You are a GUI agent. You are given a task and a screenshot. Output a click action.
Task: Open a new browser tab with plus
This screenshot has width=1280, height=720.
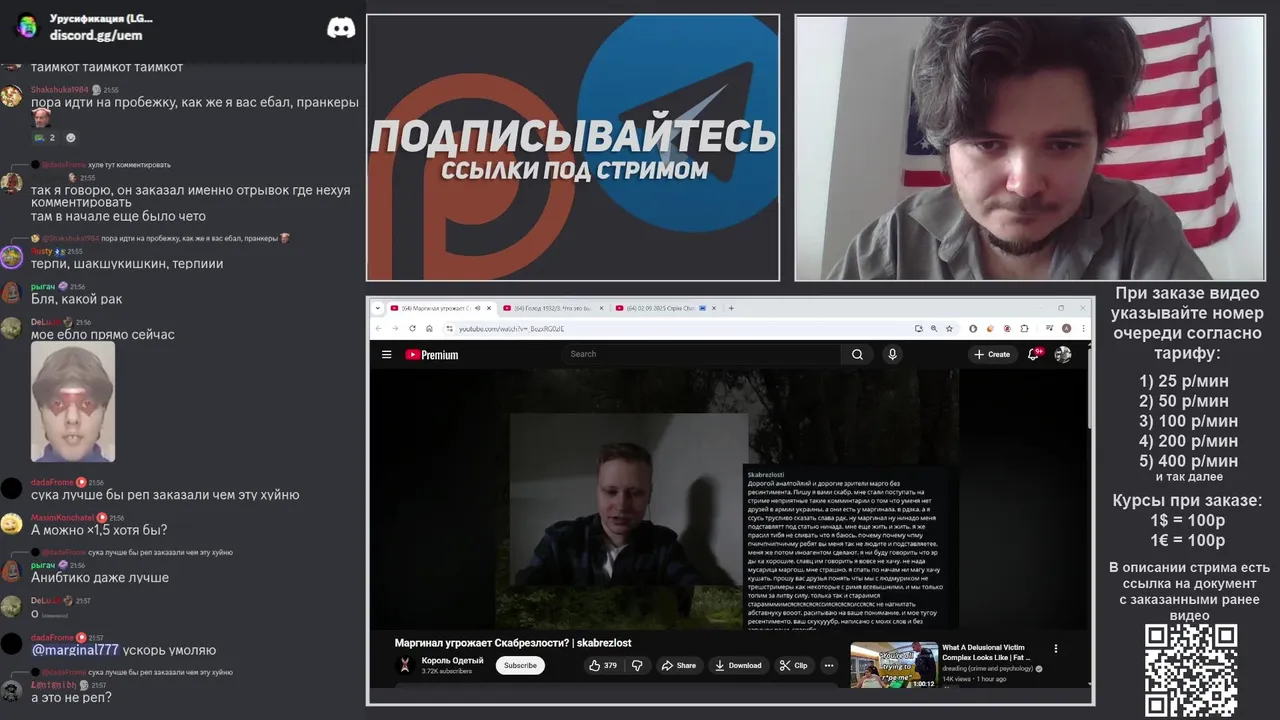731,308
